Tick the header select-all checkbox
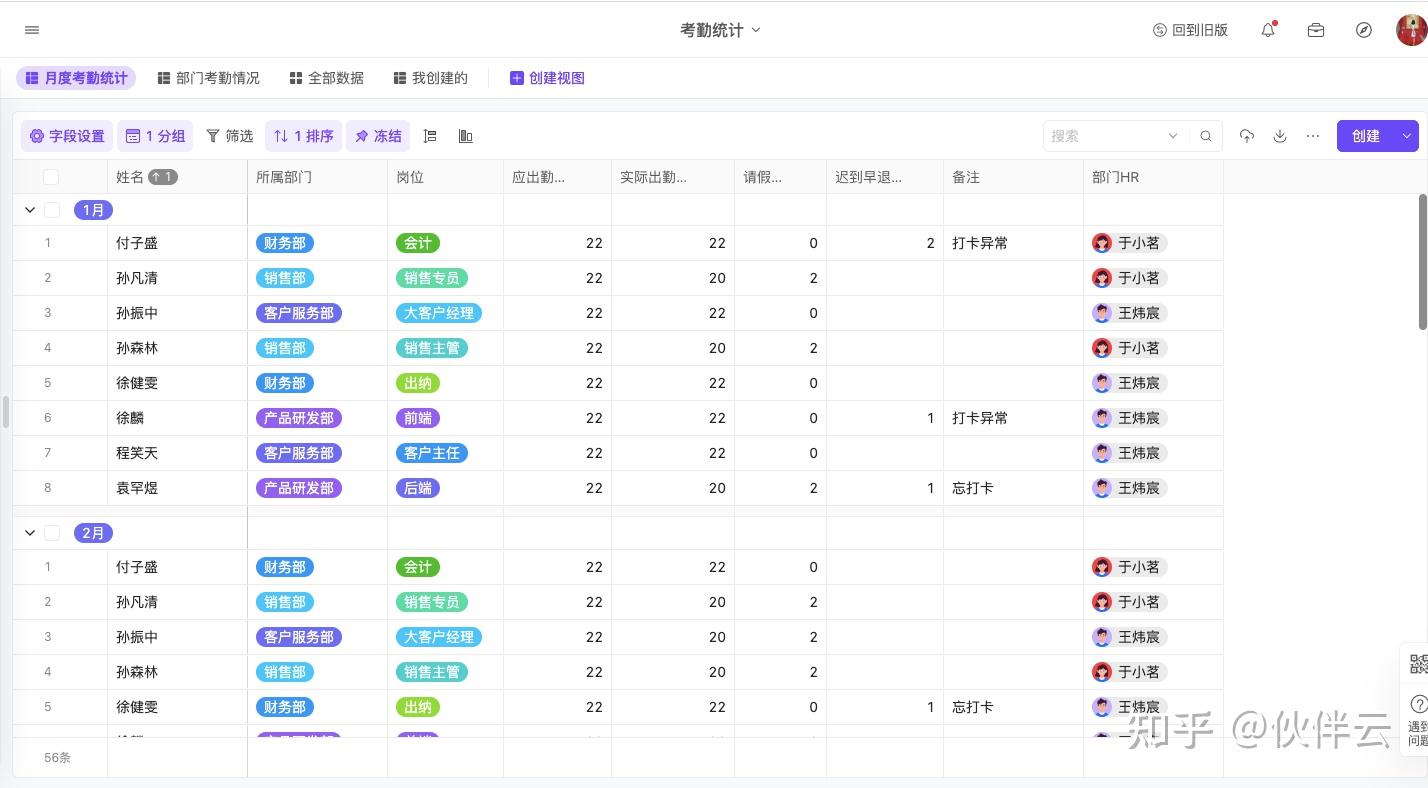The height and width of the screenshot is (788, 1428). pyautogui.click(x=51, y=177)
